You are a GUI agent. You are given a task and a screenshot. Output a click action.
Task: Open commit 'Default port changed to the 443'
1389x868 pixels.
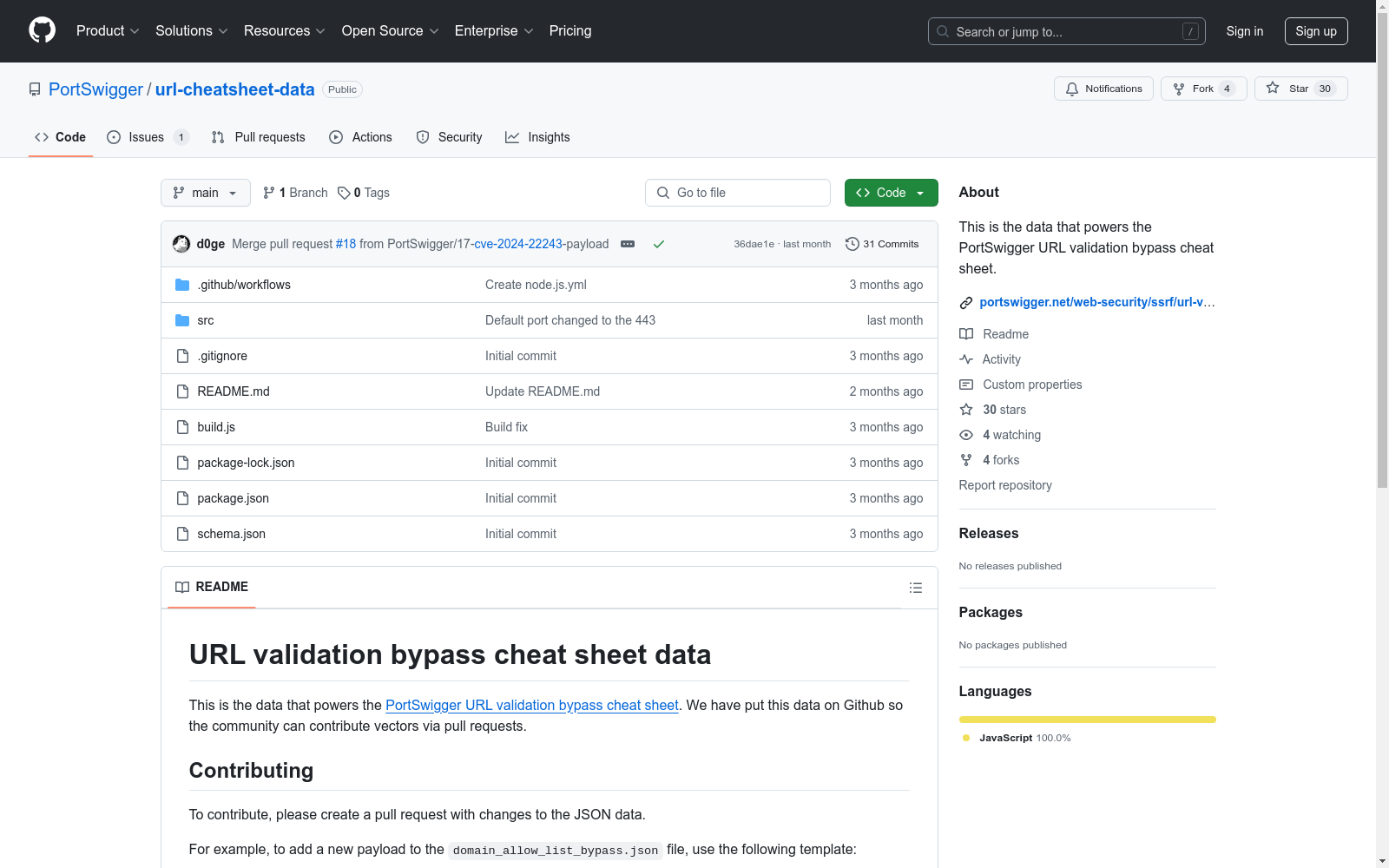(x=570, y=320)
